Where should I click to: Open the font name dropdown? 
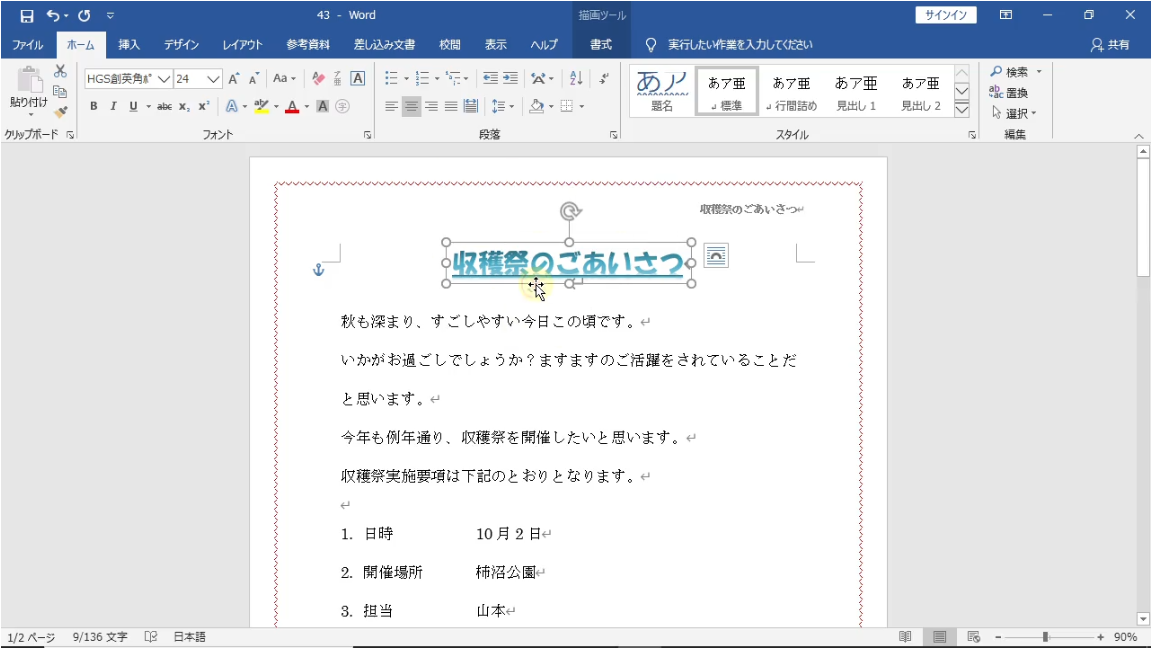[x=165, y=79]
